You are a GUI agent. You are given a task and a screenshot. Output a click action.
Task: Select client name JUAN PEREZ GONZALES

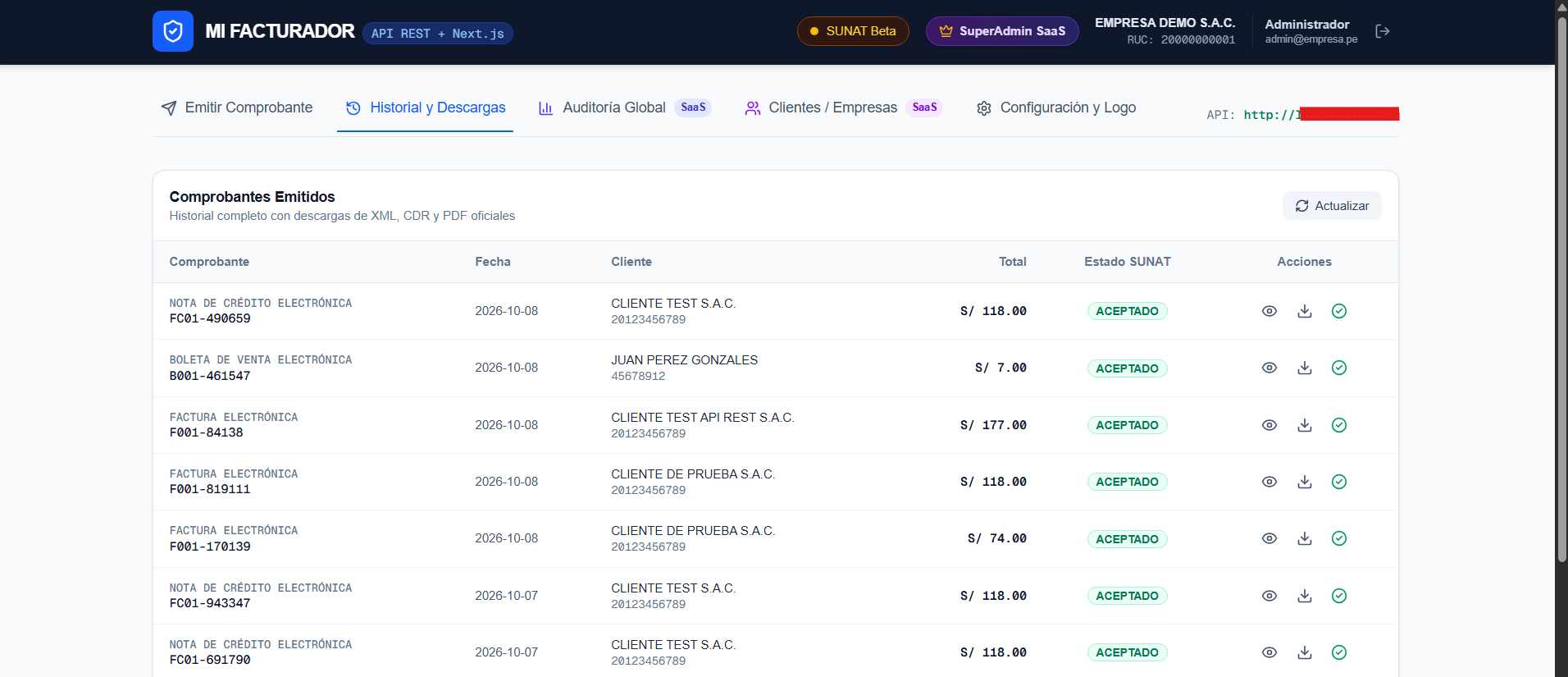pyautogui.click(x=684, y=360)
